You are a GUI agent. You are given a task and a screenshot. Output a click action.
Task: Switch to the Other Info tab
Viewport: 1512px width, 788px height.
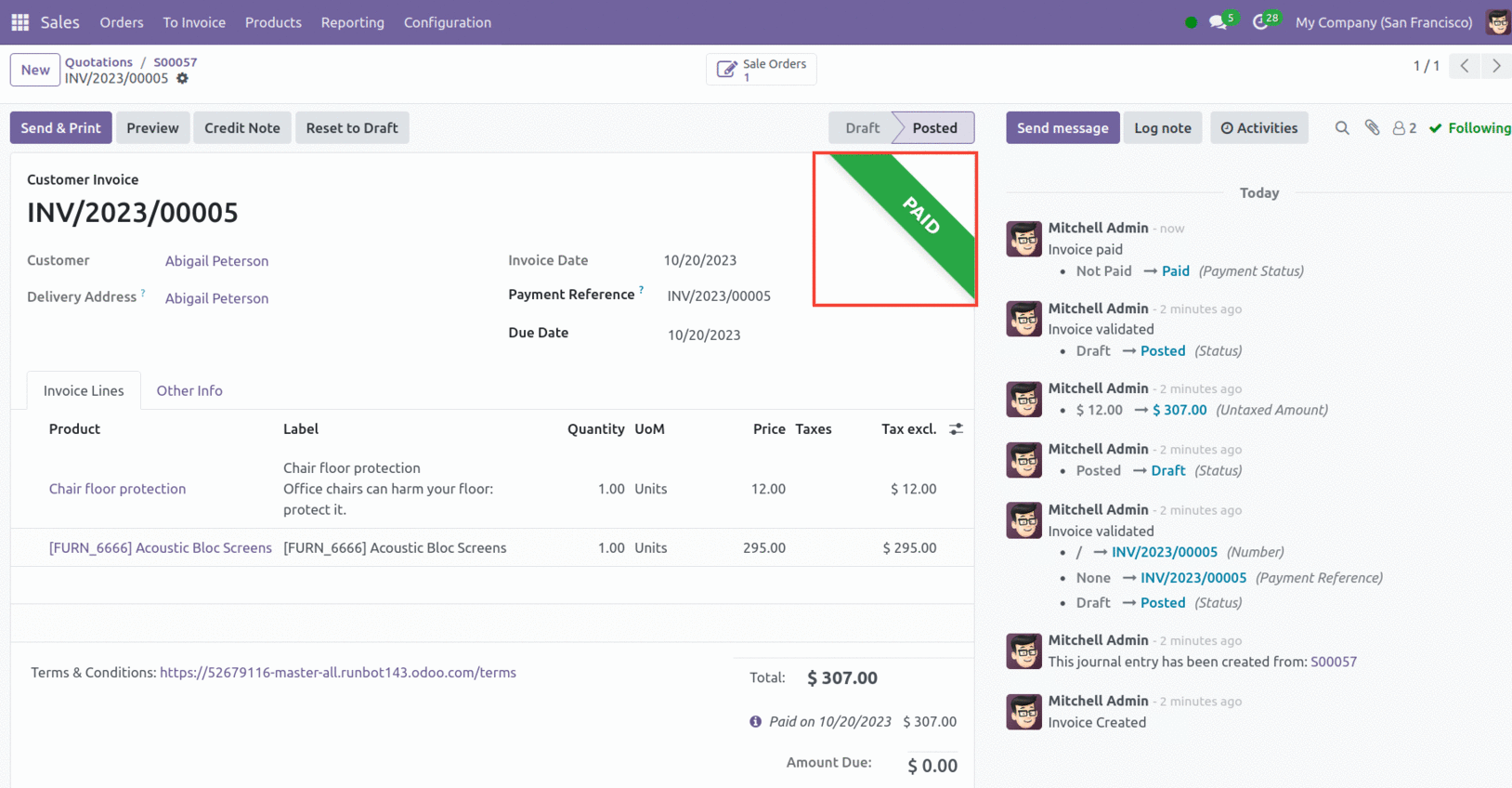point(189,391)
